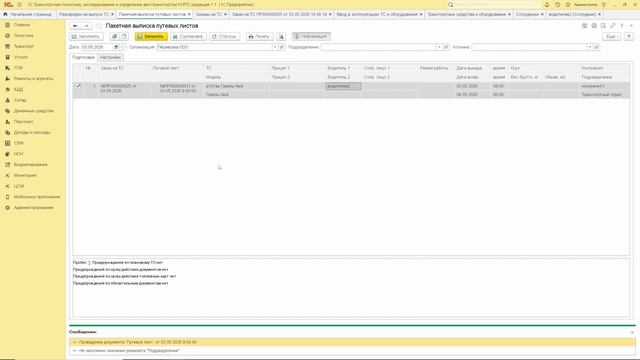
Task: Click the uncheck-all rows icon in toolbar
Action: 124,36
